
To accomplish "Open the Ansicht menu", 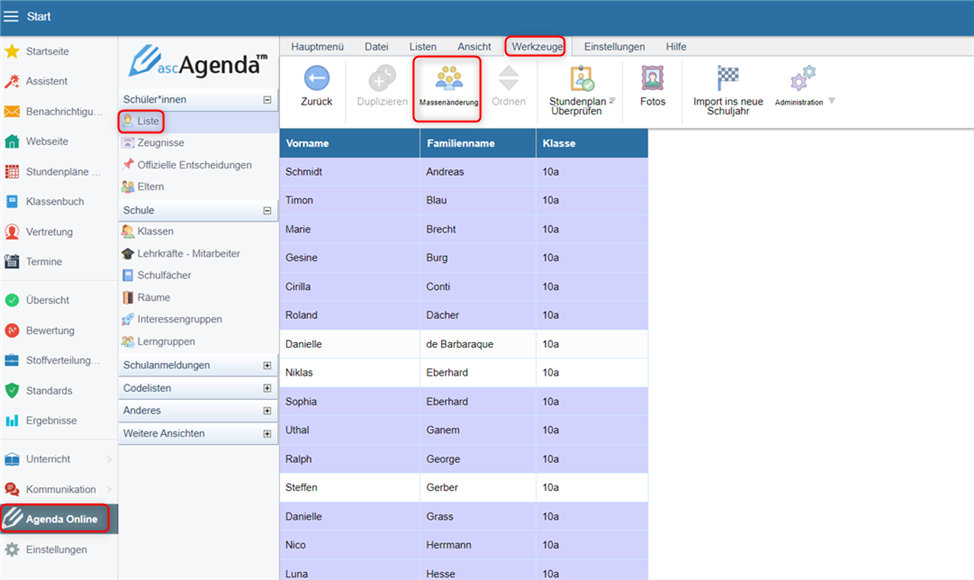I will click(x=474, y=47).
